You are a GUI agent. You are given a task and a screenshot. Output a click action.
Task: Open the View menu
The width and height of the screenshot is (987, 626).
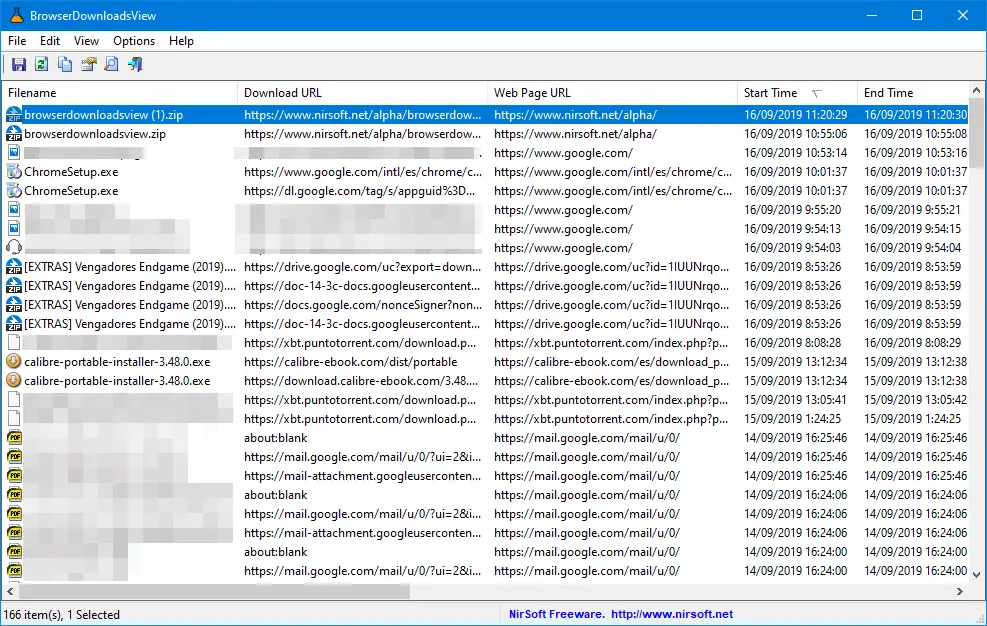pos(86,41)
